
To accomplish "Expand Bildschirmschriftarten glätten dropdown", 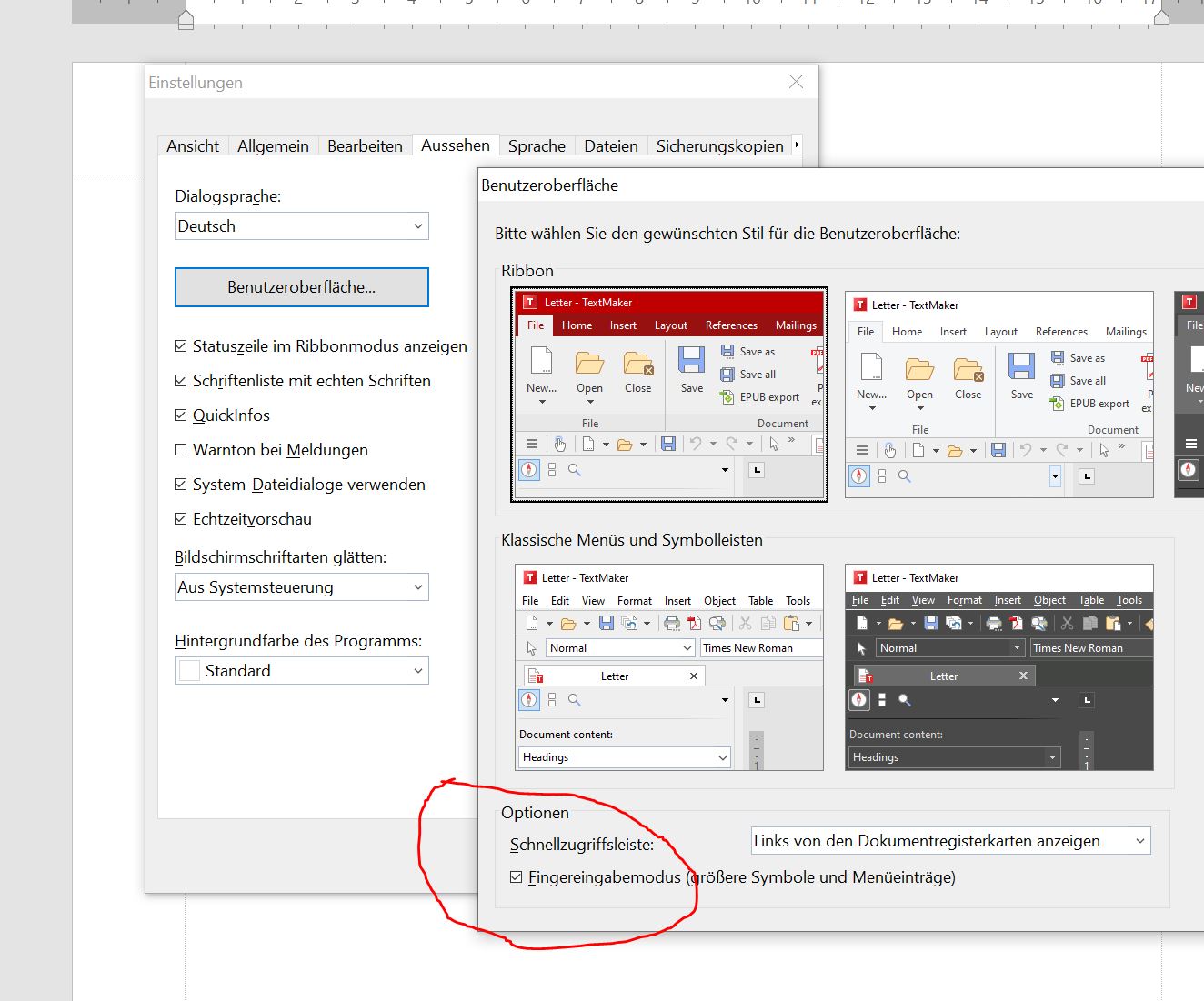I will coord(302,587).
